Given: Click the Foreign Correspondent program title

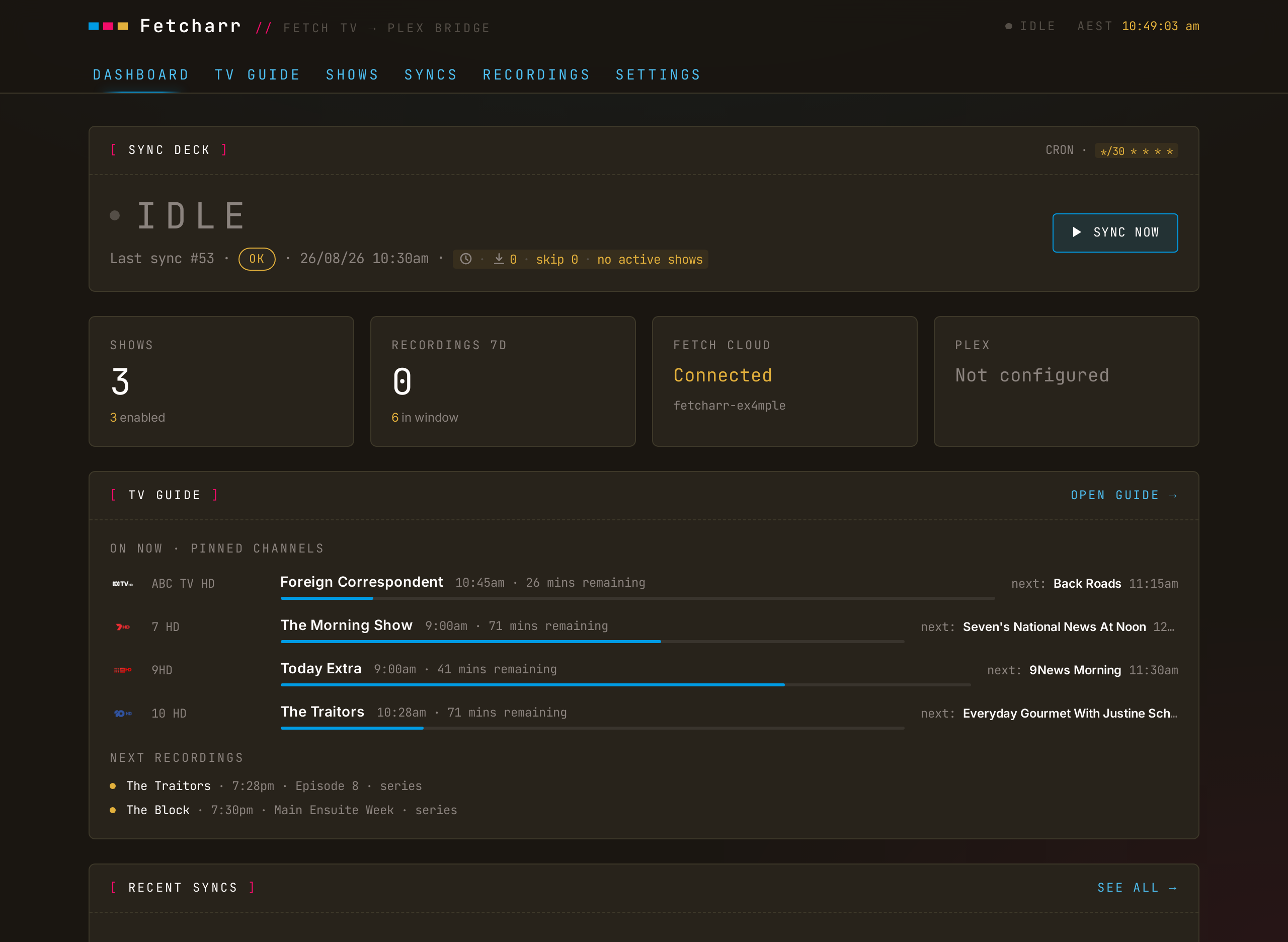Looking at the screenshot, I should [361, 582].
